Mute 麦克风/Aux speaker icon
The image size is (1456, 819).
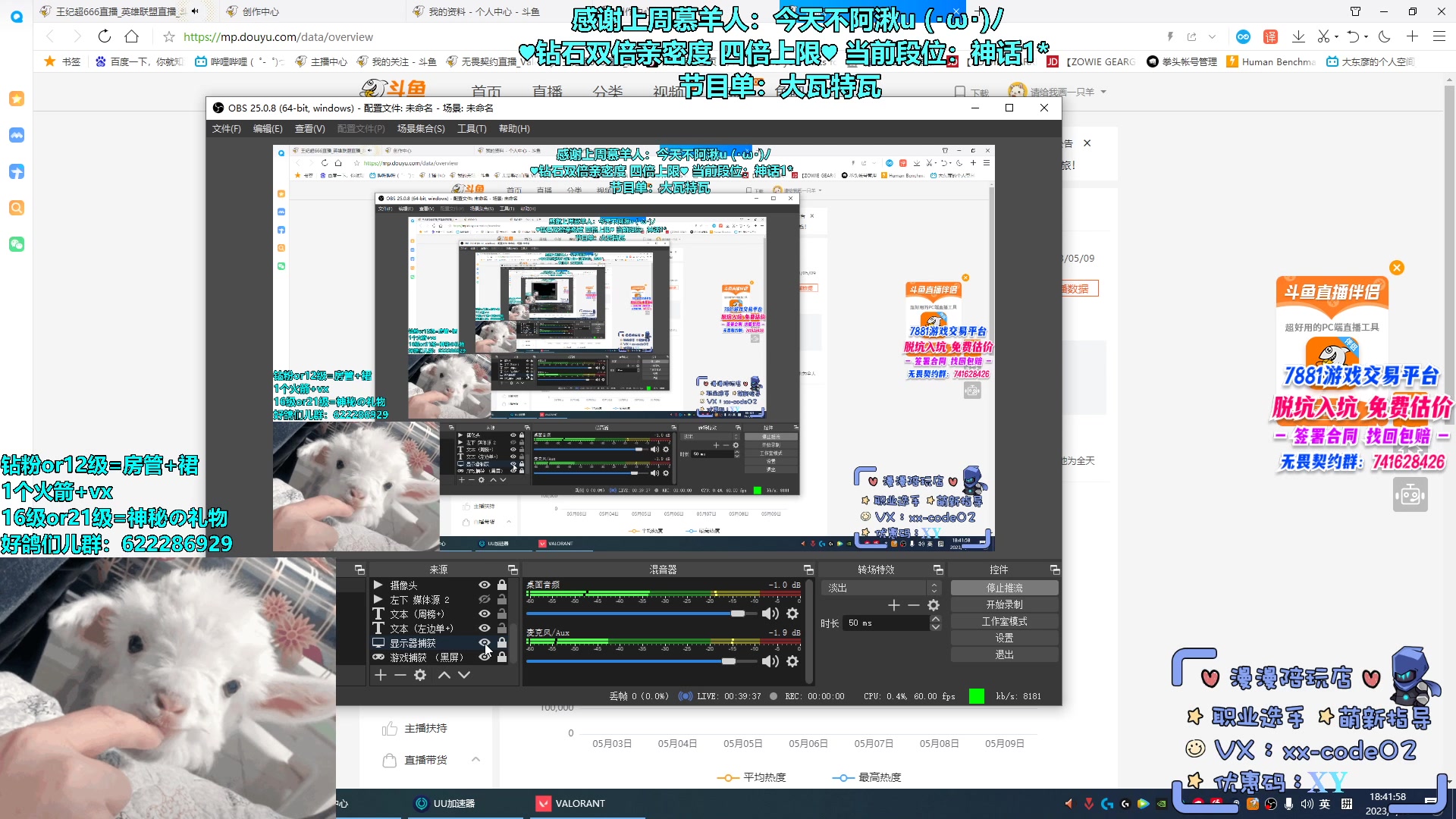[770, 661]
